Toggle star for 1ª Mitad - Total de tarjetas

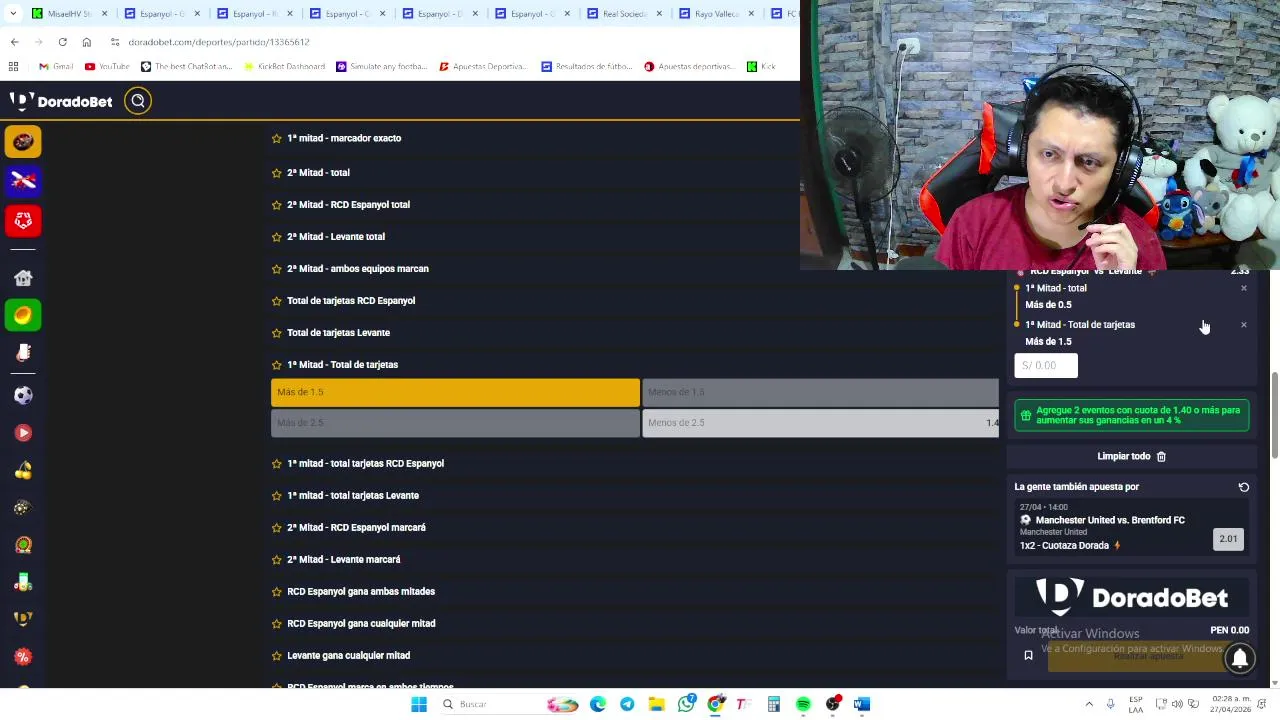277,365
